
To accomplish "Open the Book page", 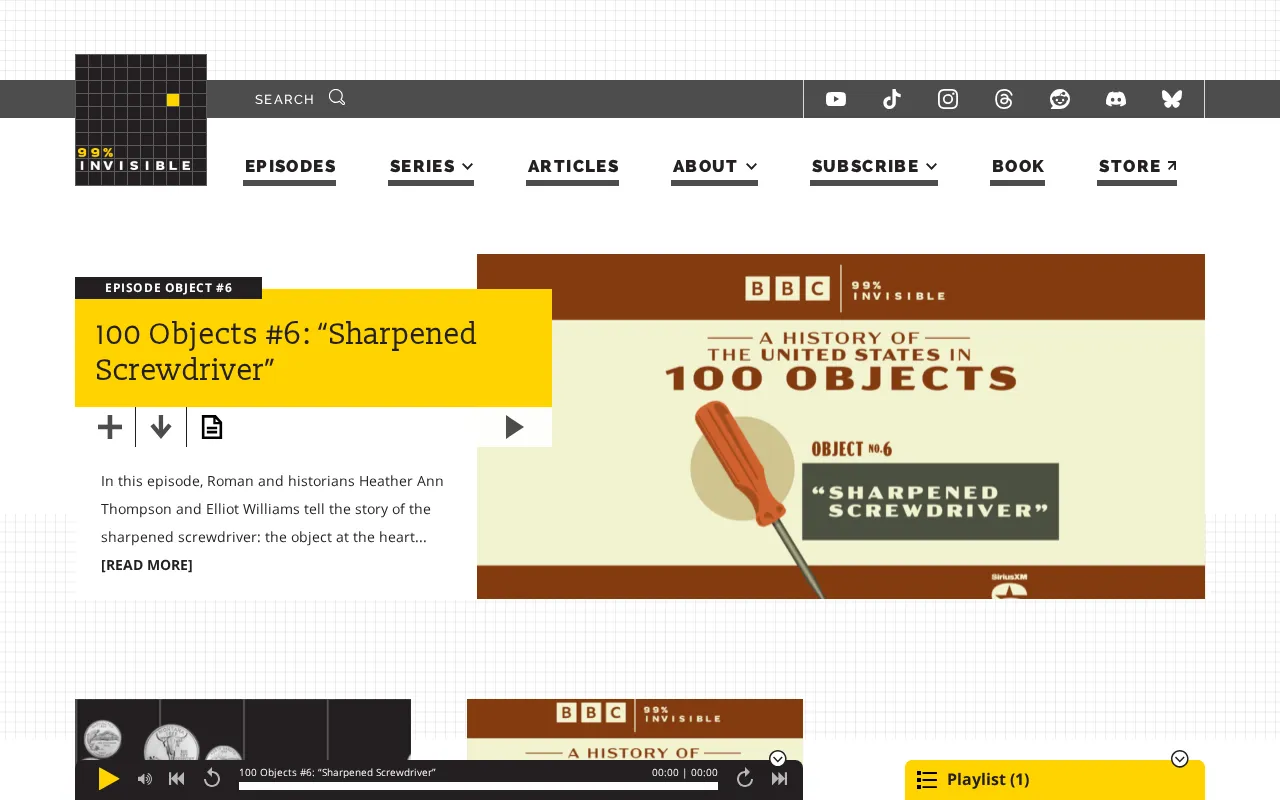I will tap(1018, 167).
